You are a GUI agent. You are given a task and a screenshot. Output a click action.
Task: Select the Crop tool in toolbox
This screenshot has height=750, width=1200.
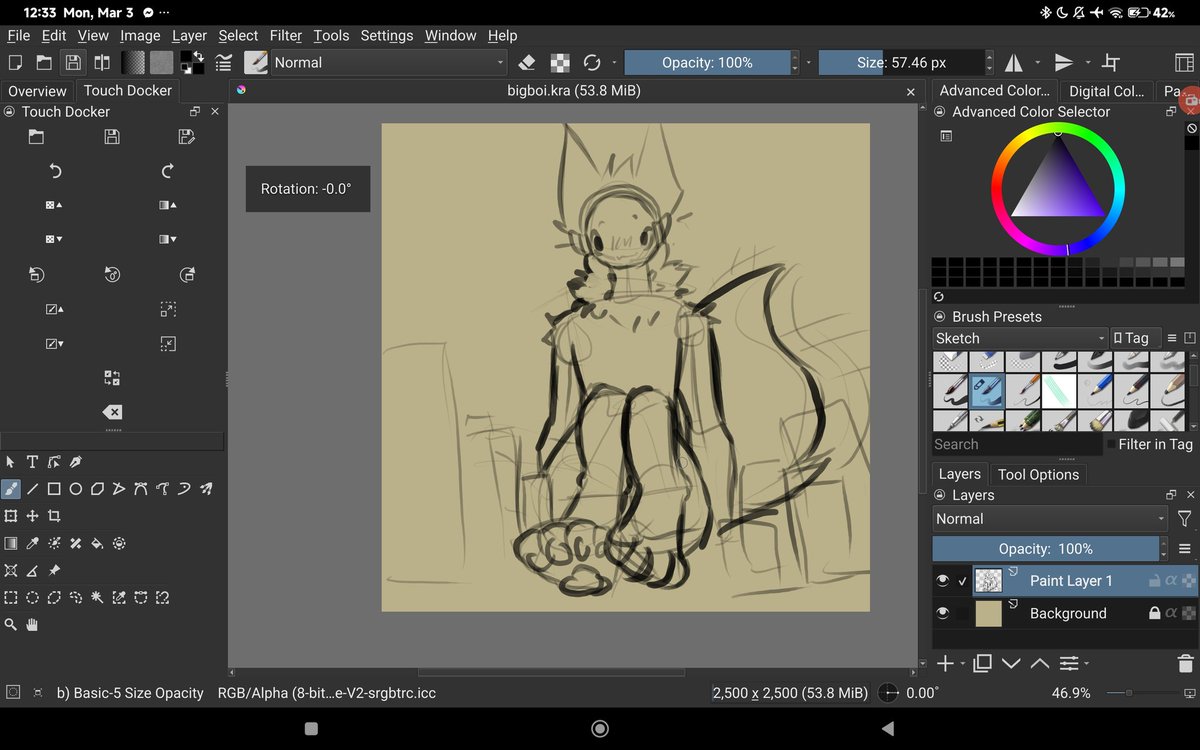pos(54,516)
